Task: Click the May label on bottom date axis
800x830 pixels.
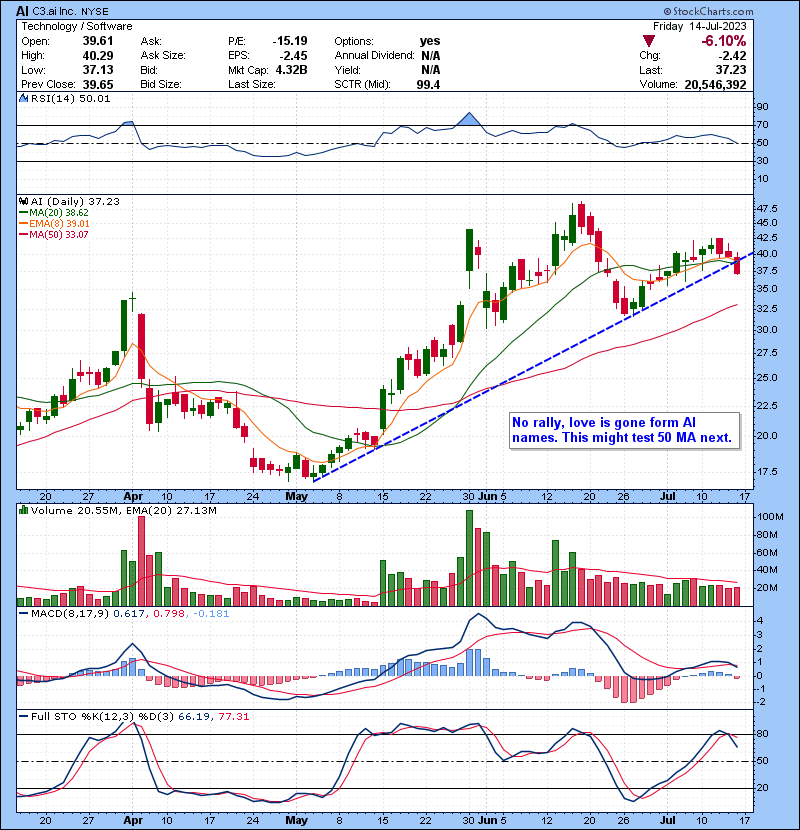Action: pyautogui.click(x=293, y=818)
